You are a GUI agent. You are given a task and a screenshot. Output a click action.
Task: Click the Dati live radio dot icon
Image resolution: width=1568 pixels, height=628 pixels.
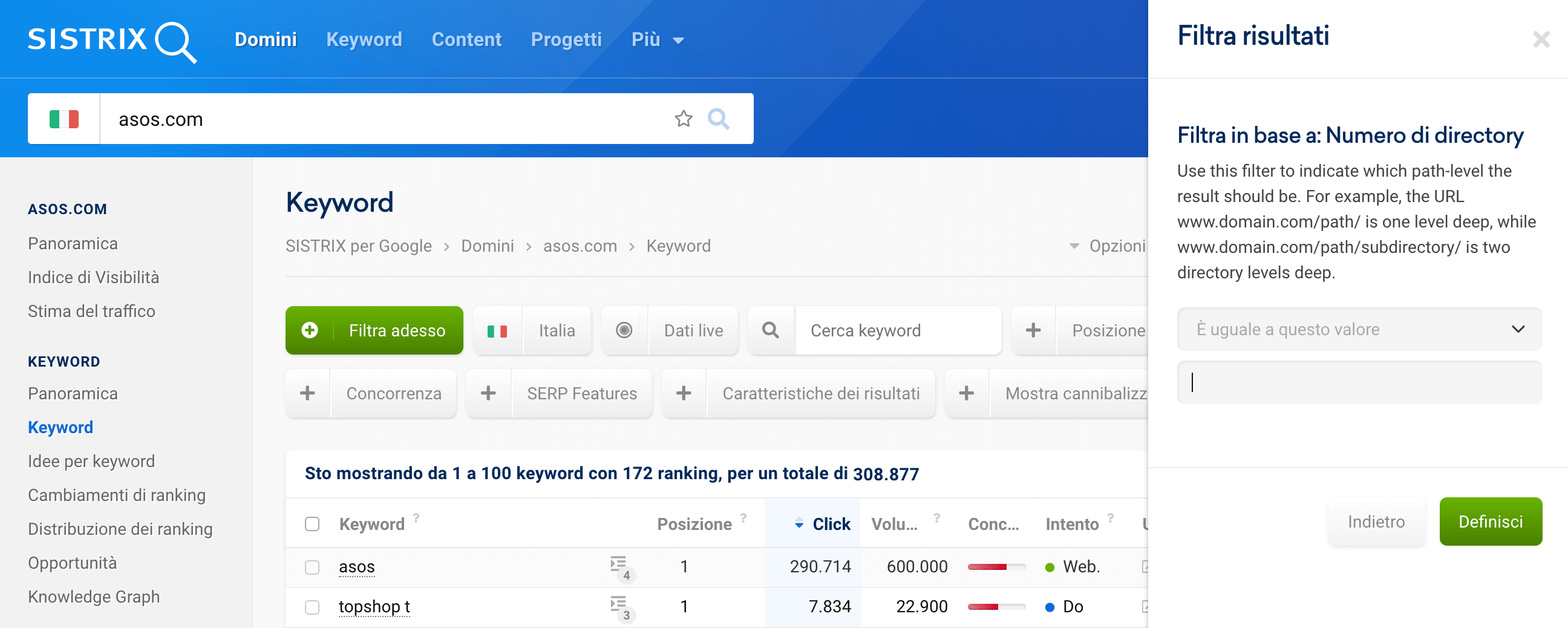click(x=624, y=330)
